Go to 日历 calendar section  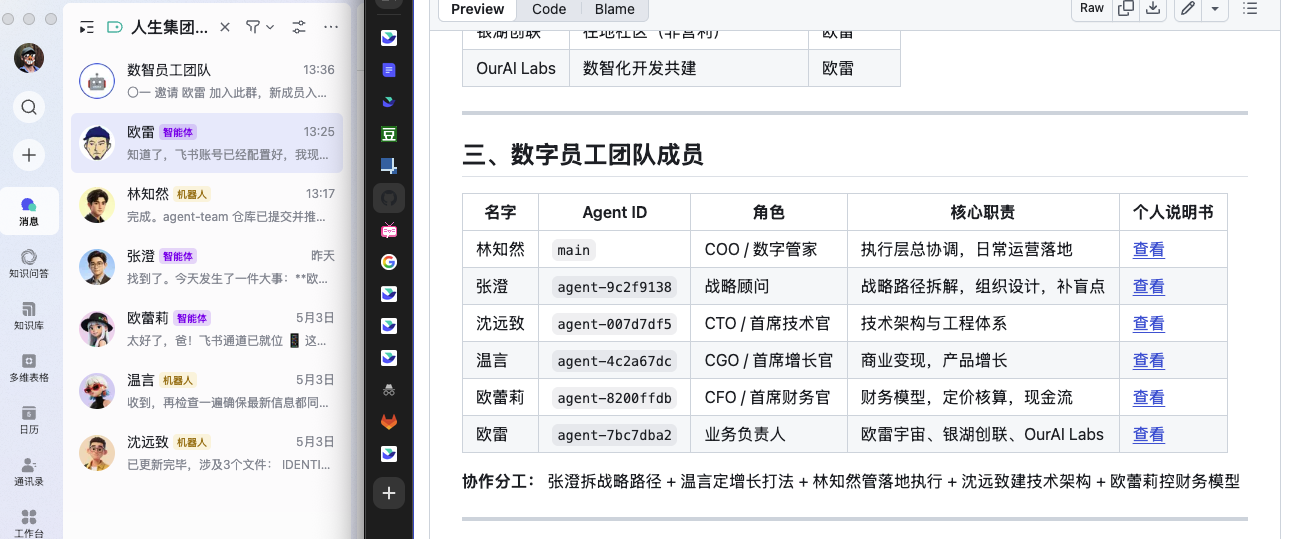coord(29,420)
